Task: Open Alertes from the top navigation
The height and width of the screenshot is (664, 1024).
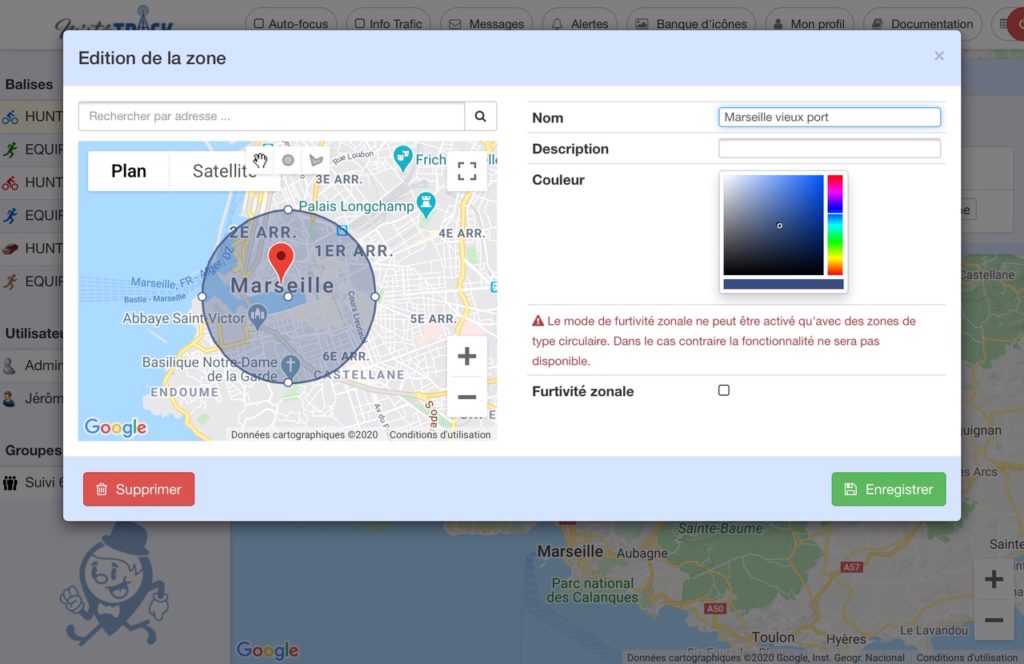Action: coord(580,24)
